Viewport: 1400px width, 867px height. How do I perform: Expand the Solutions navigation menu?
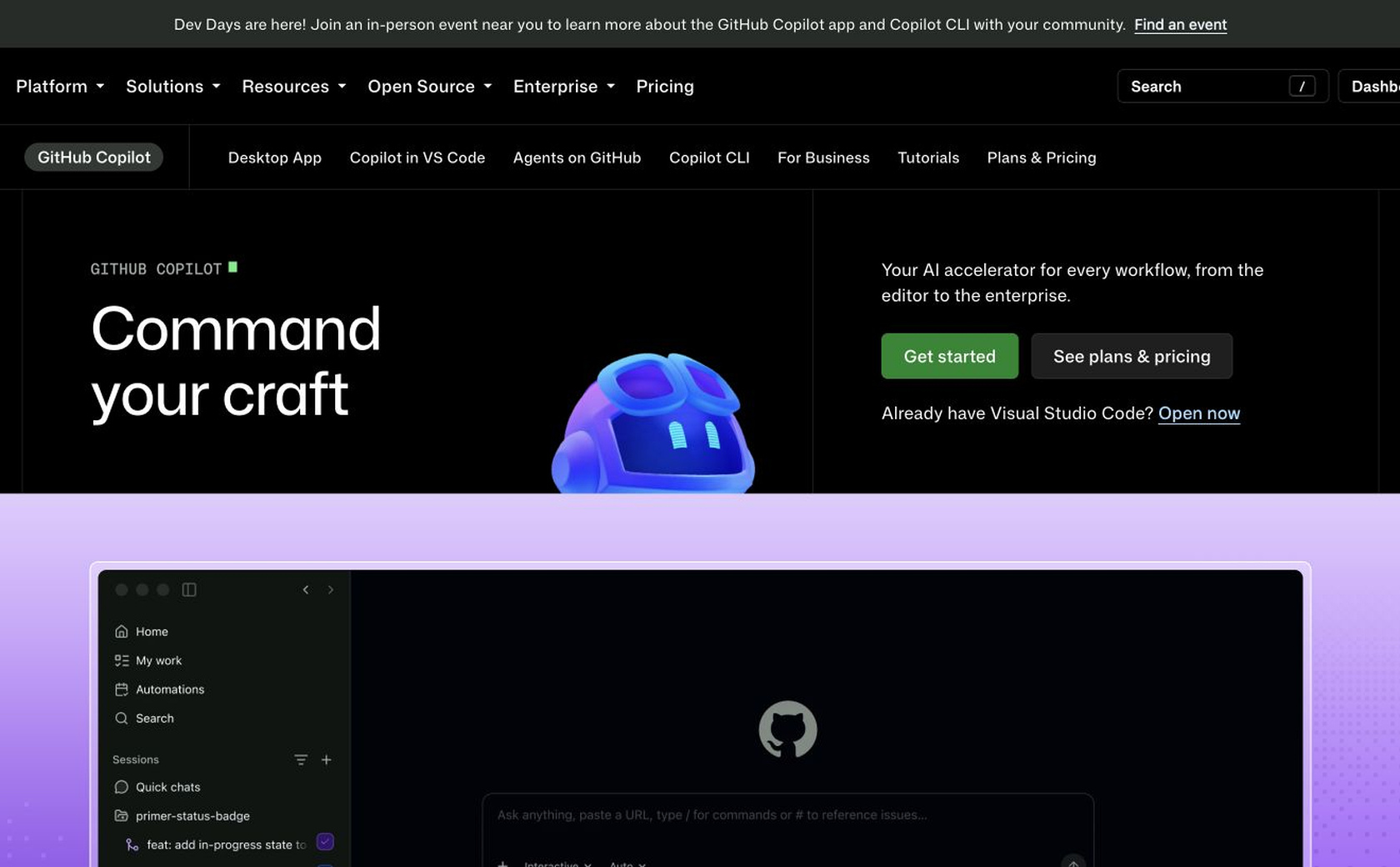[x=173, y=87]
